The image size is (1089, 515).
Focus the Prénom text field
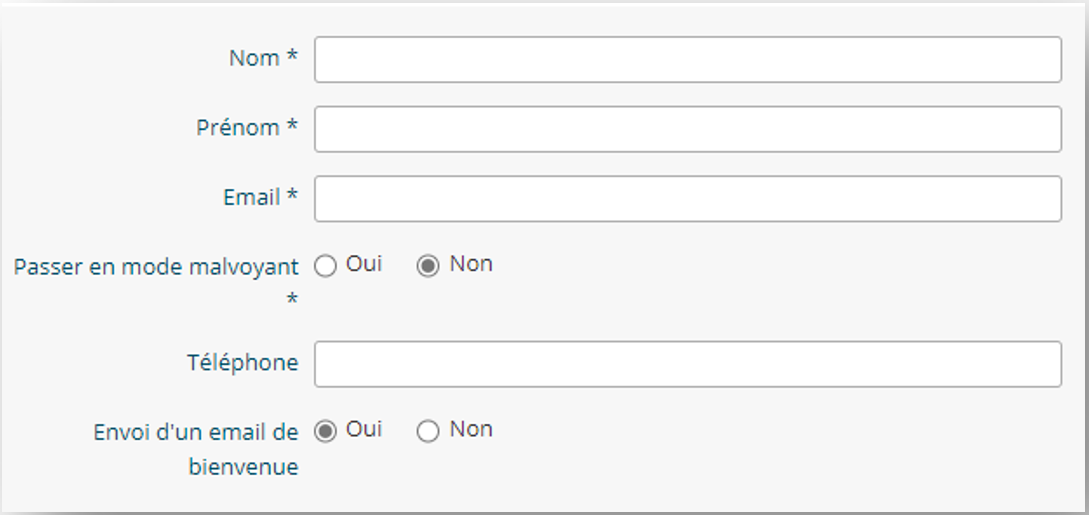click(x=687, y=129)
